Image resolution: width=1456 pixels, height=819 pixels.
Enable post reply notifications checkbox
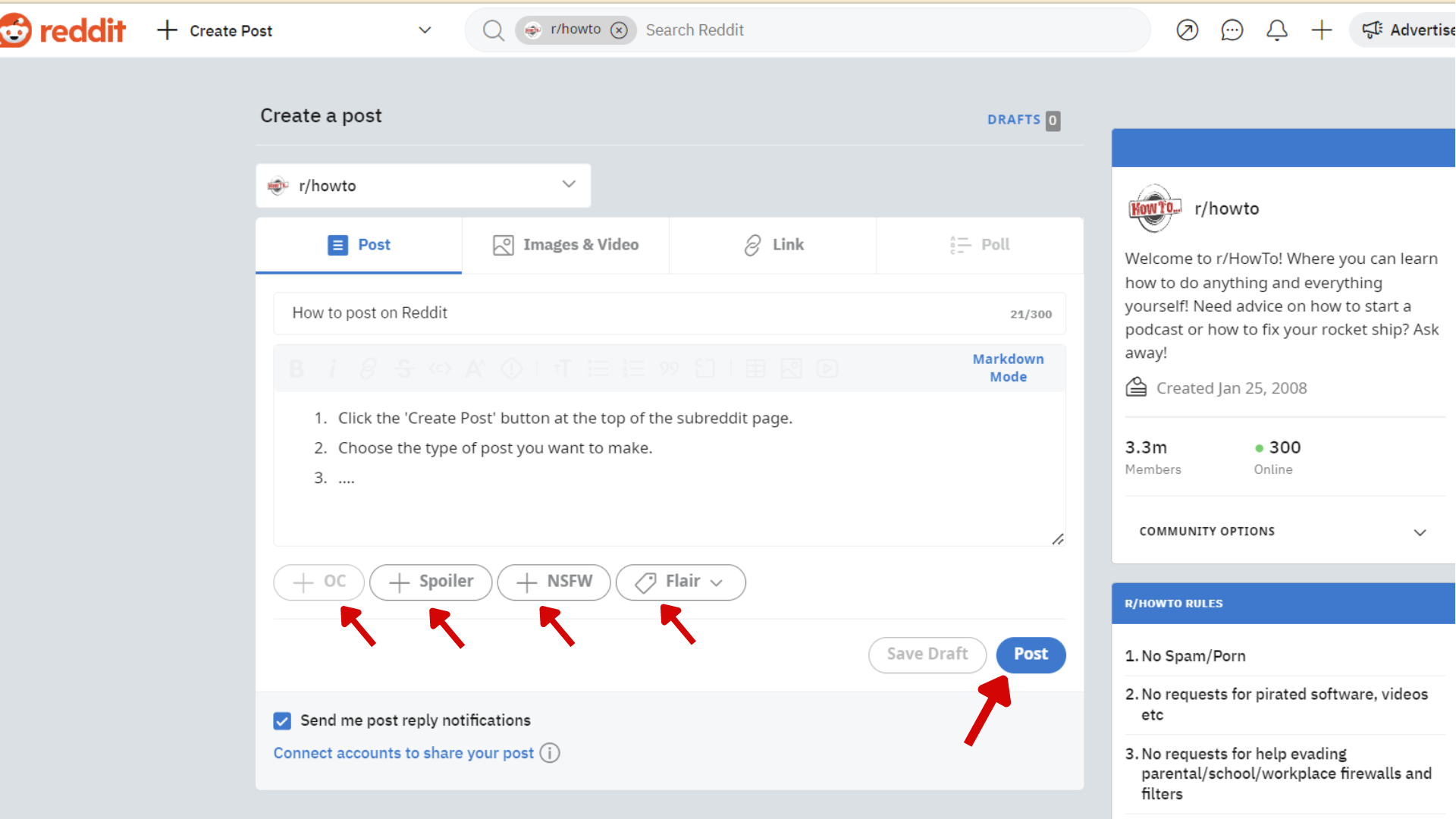coord(281,720)
